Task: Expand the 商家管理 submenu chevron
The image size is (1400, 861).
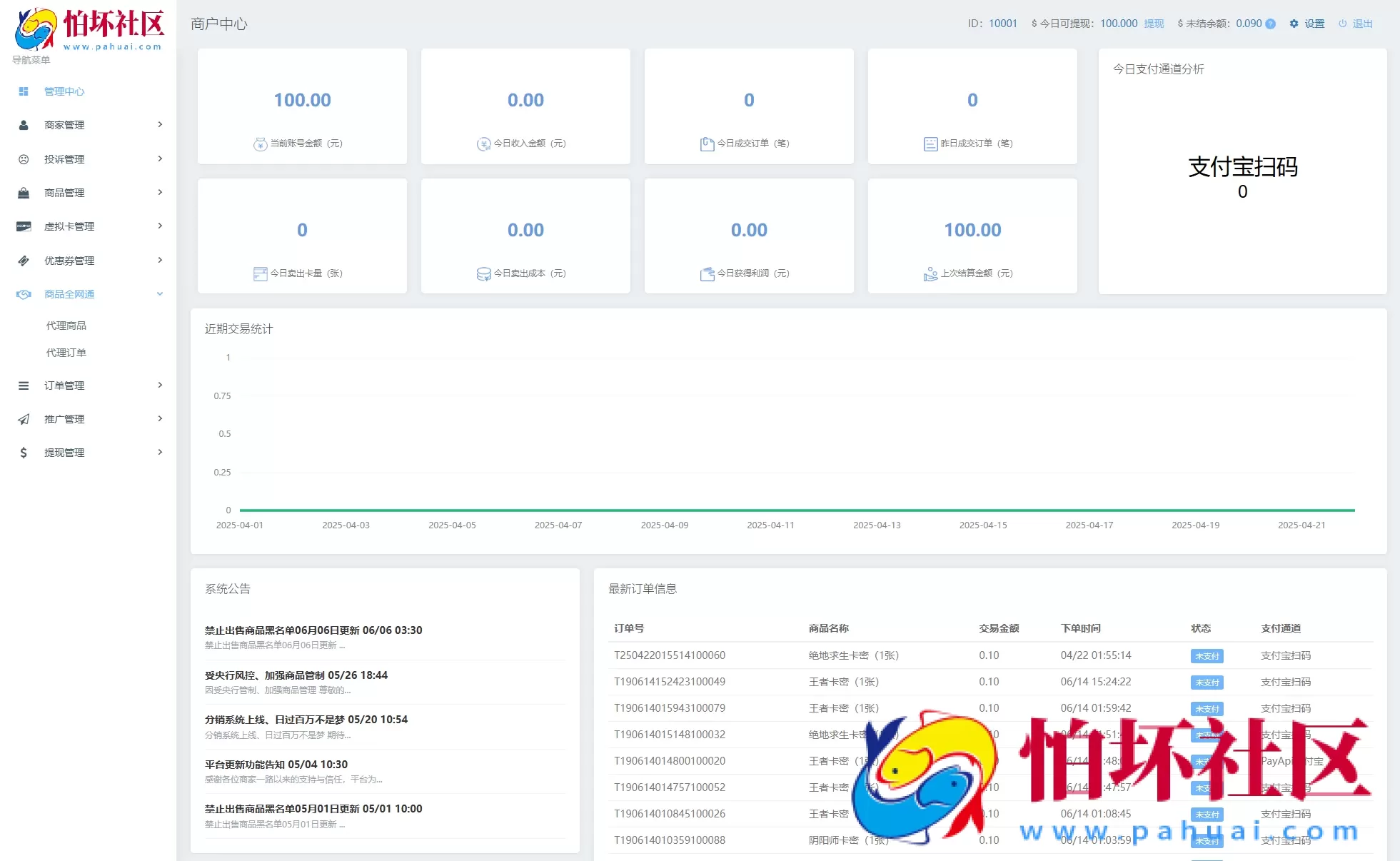Action: [160, 124]
